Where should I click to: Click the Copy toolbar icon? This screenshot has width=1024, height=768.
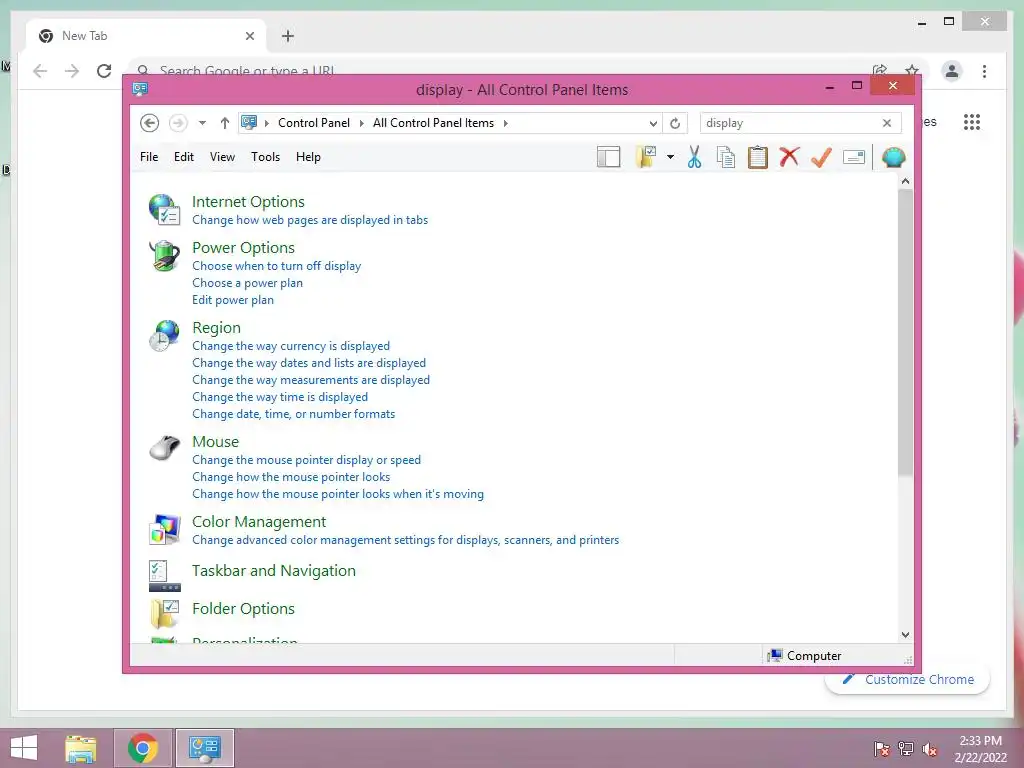click(726, 157)
